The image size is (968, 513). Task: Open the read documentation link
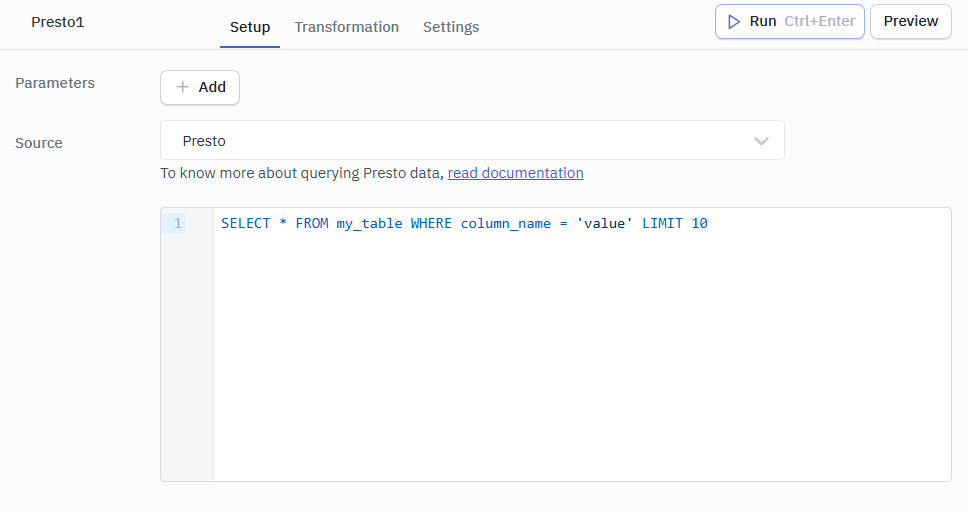click(515, 173)
